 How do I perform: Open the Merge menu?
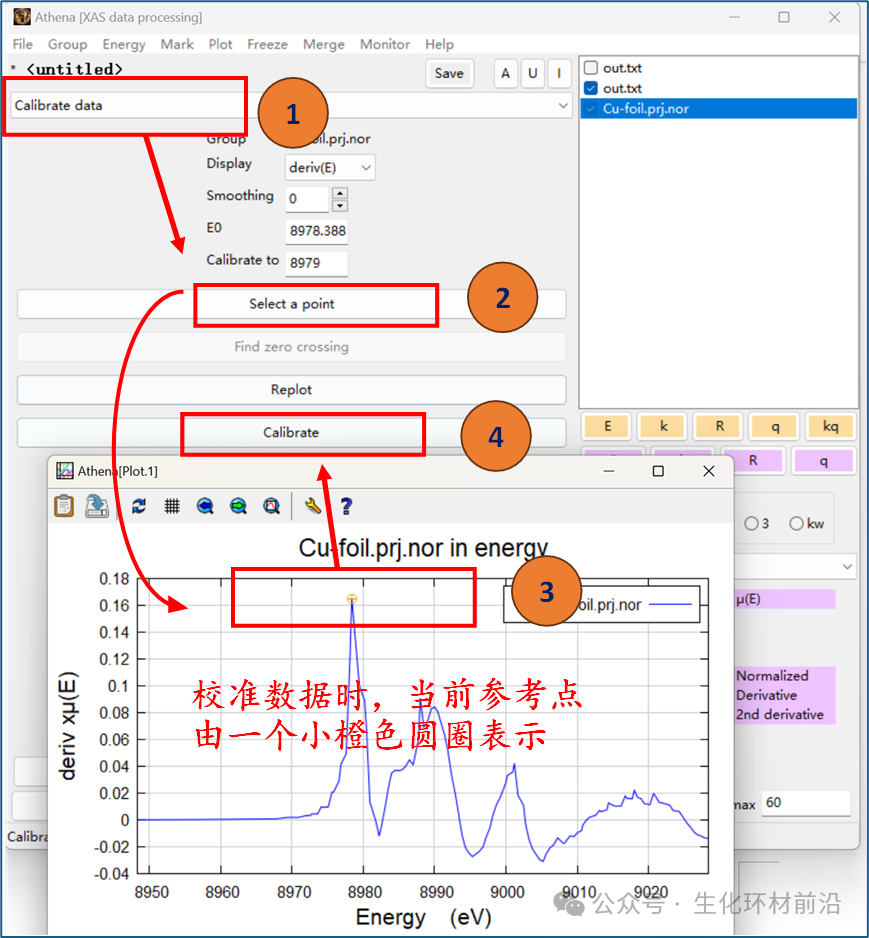[324, 44]
